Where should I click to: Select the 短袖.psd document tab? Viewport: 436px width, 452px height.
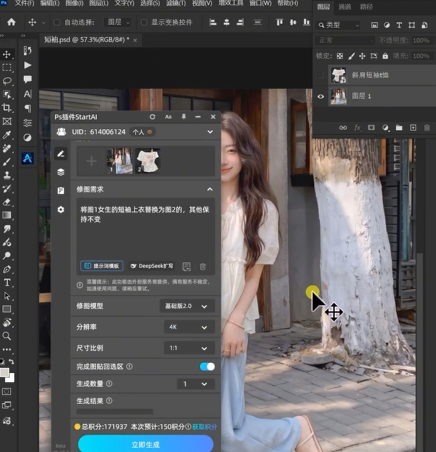87,40
